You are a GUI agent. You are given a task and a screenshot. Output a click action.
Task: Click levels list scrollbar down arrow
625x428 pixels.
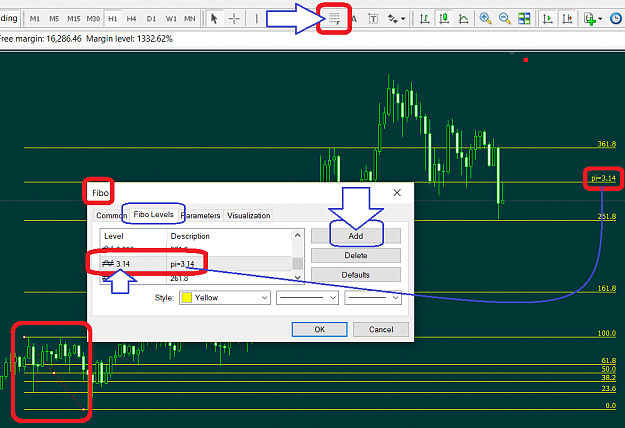[x=297, y=277]
